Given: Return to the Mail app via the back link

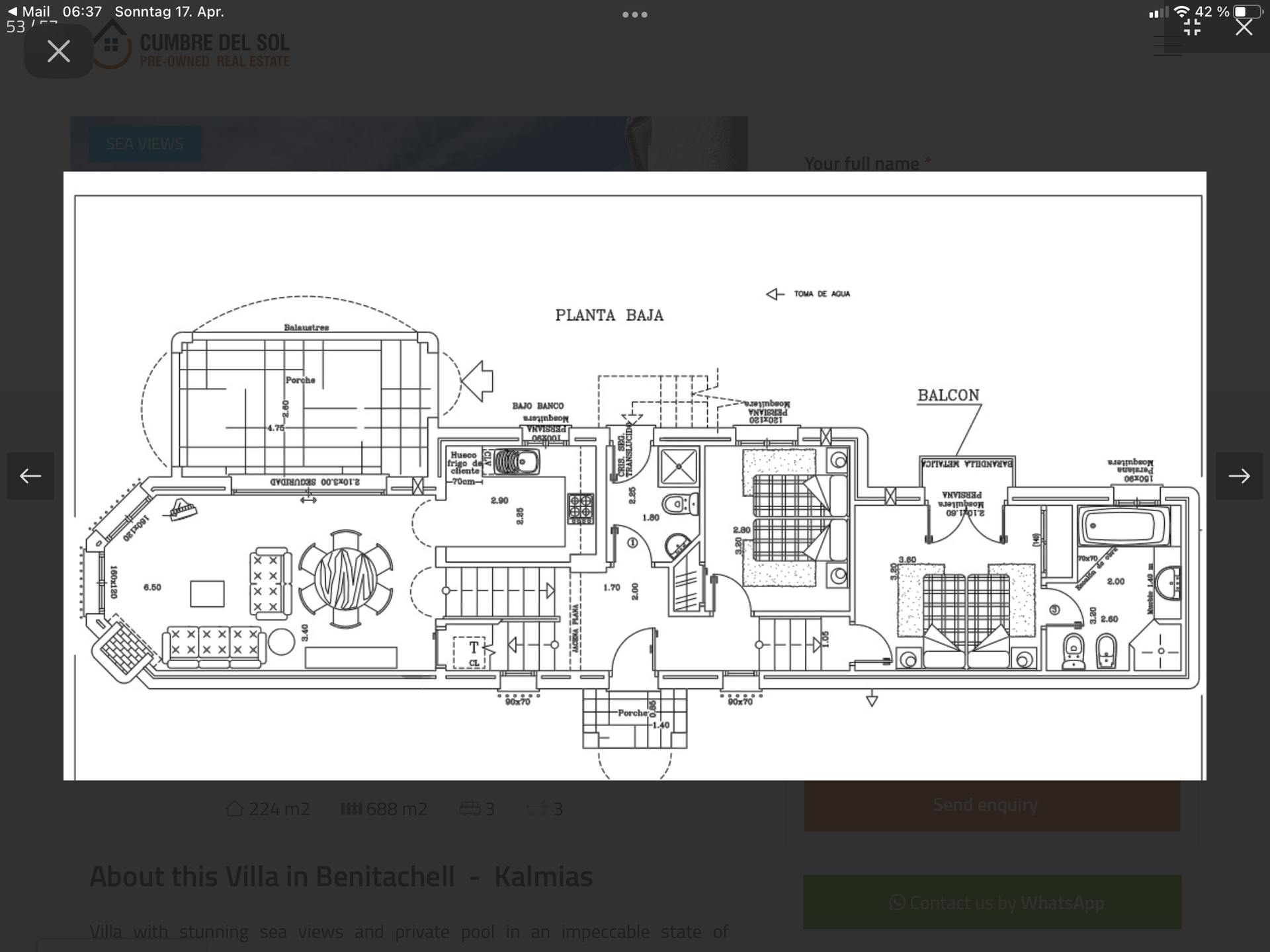Looking at the screenshot, I should coord(28,11).
